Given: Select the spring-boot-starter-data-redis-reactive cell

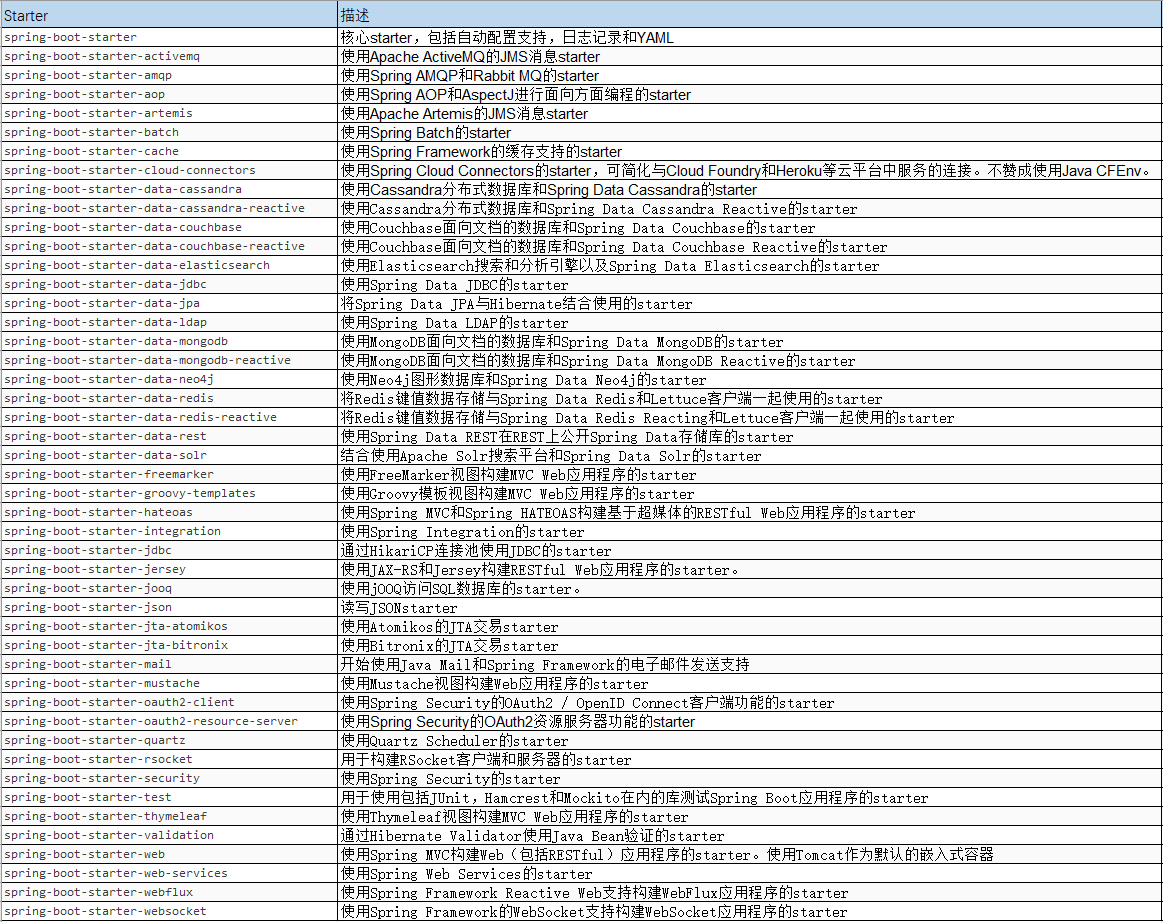Looking at the screenshot, I should click(169, 418).
